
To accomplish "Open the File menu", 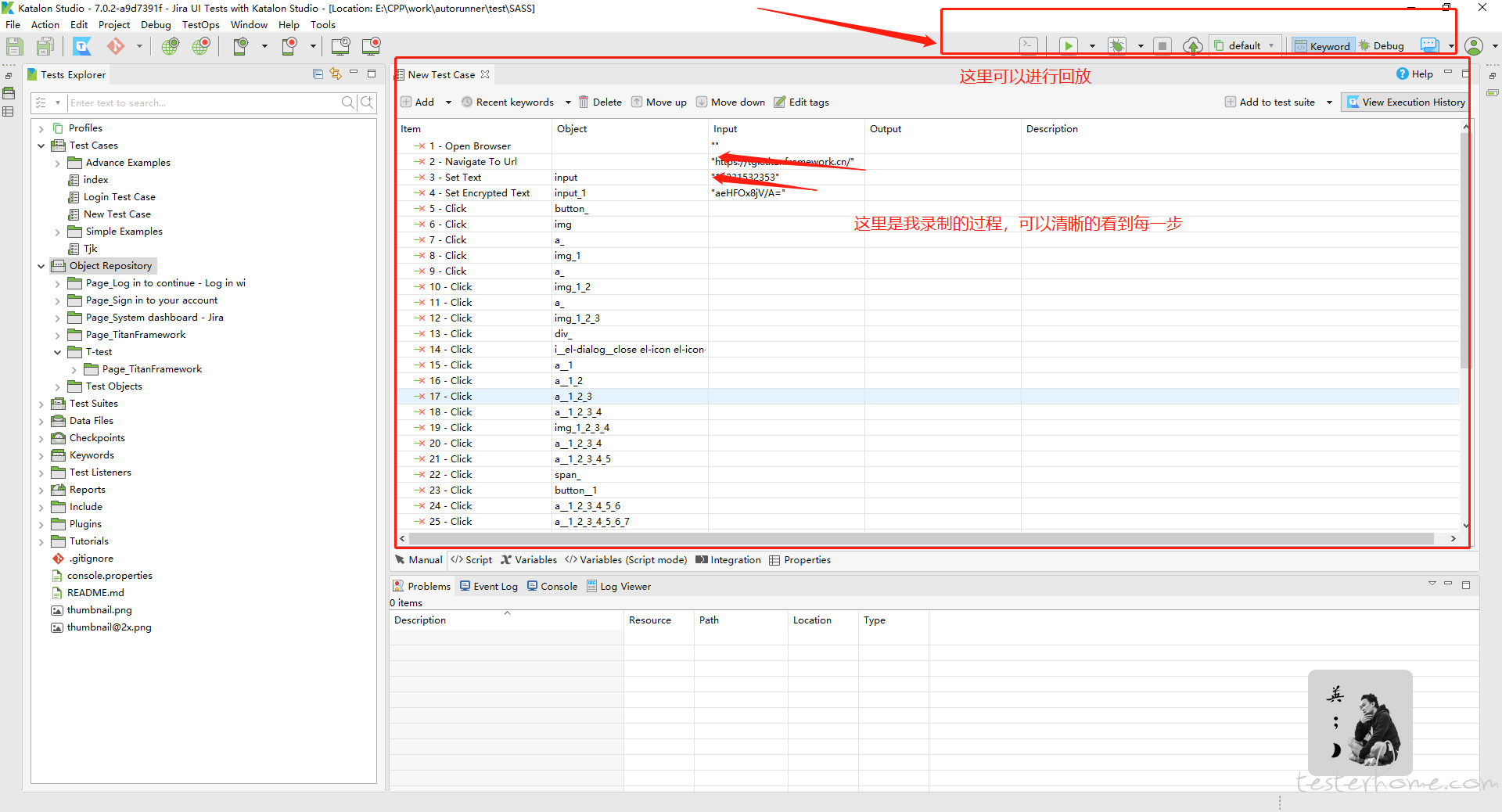I will [13, 24].
